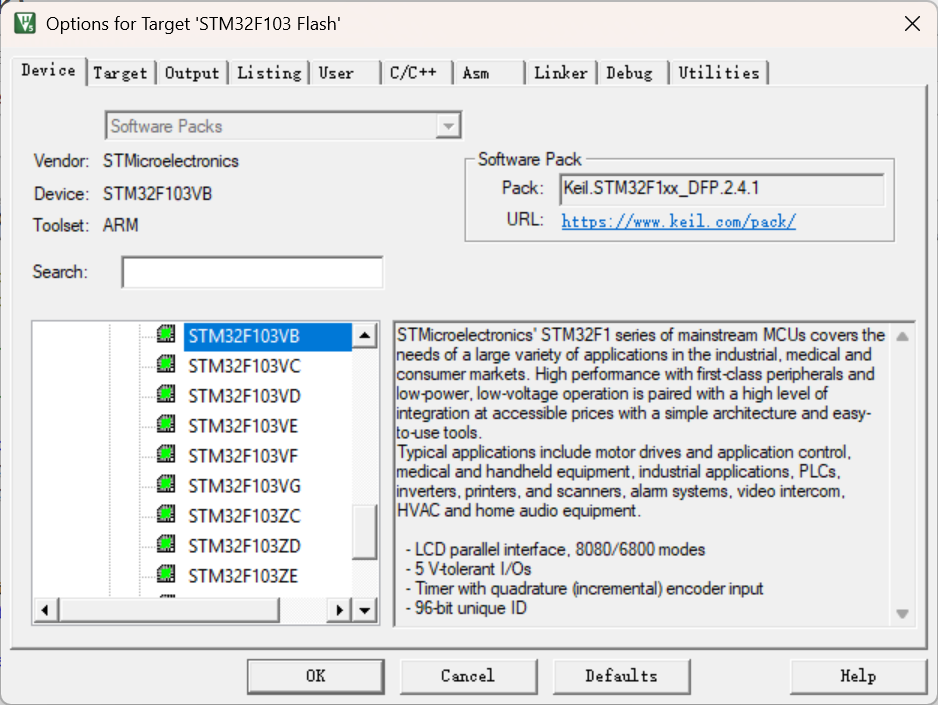Open the keil.com/pack URL link

point(678,221)
